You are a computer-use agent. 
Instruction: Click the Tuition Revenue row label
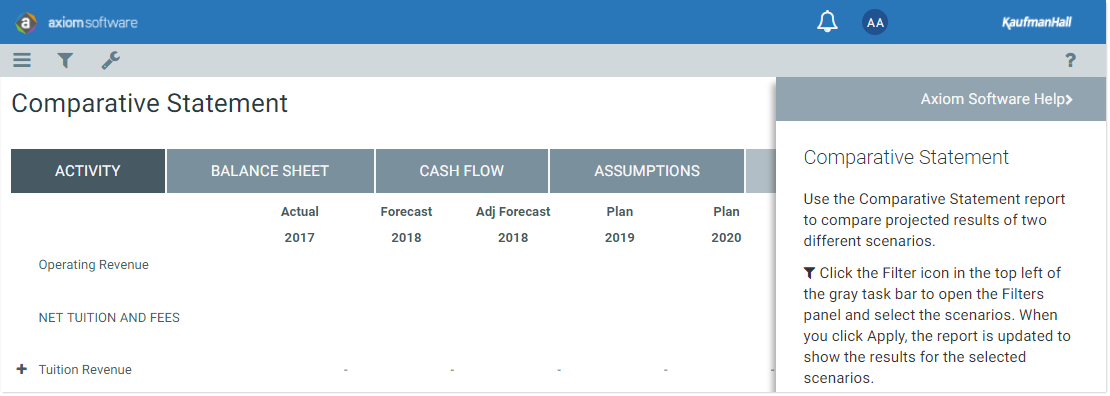85,370
